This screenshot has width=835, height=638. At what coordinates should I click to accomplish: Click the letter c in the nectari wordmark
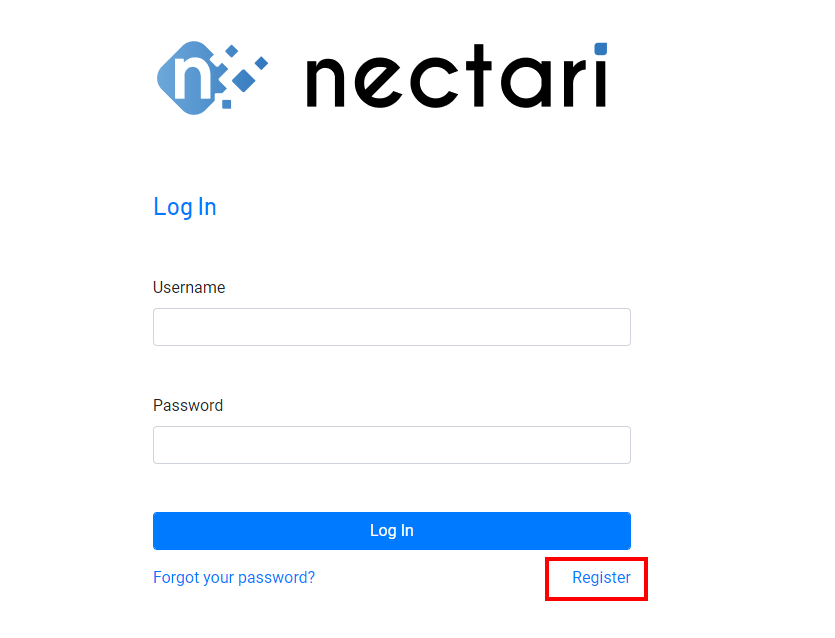coord(434,83)
